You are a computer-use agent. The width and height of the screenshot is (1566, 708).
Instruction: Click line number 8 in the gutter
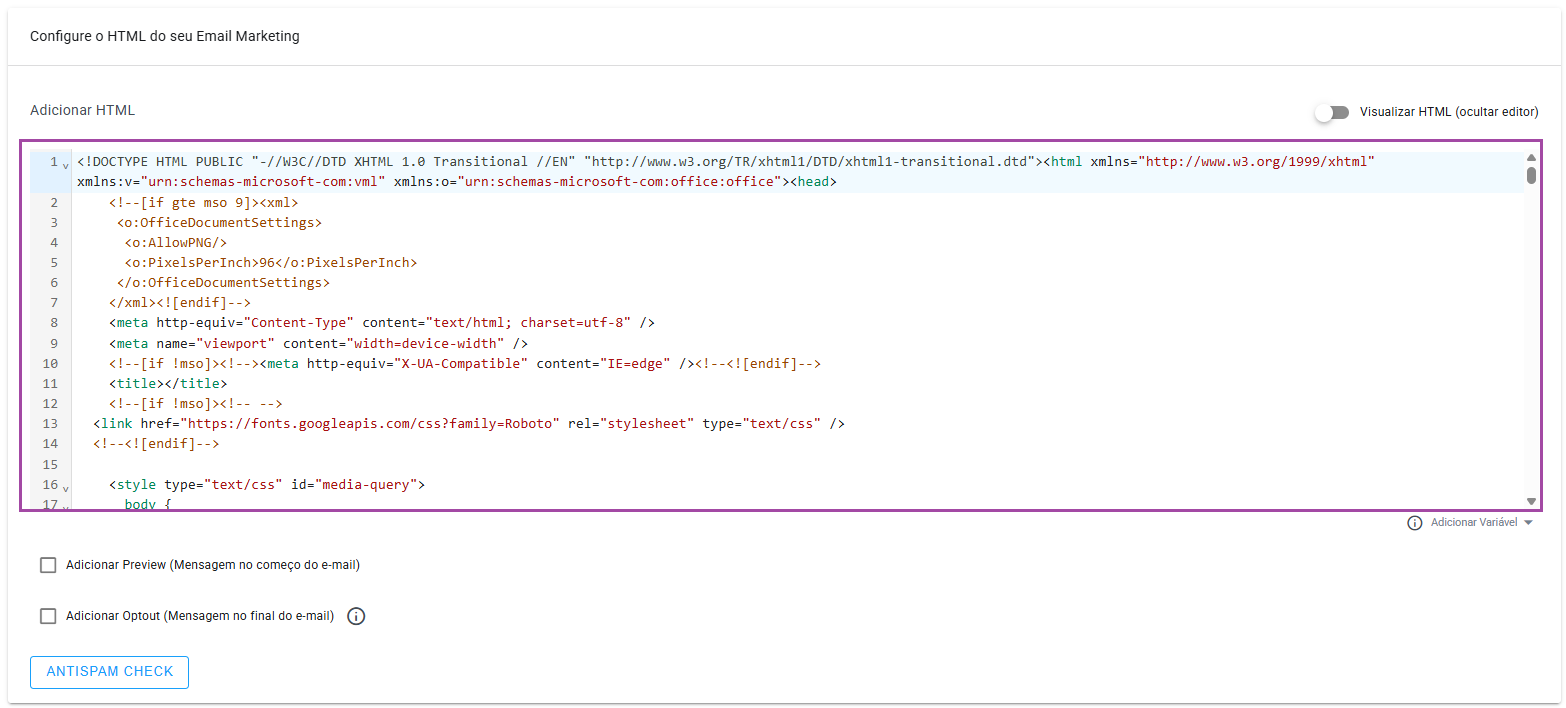[x=53, y=323]
